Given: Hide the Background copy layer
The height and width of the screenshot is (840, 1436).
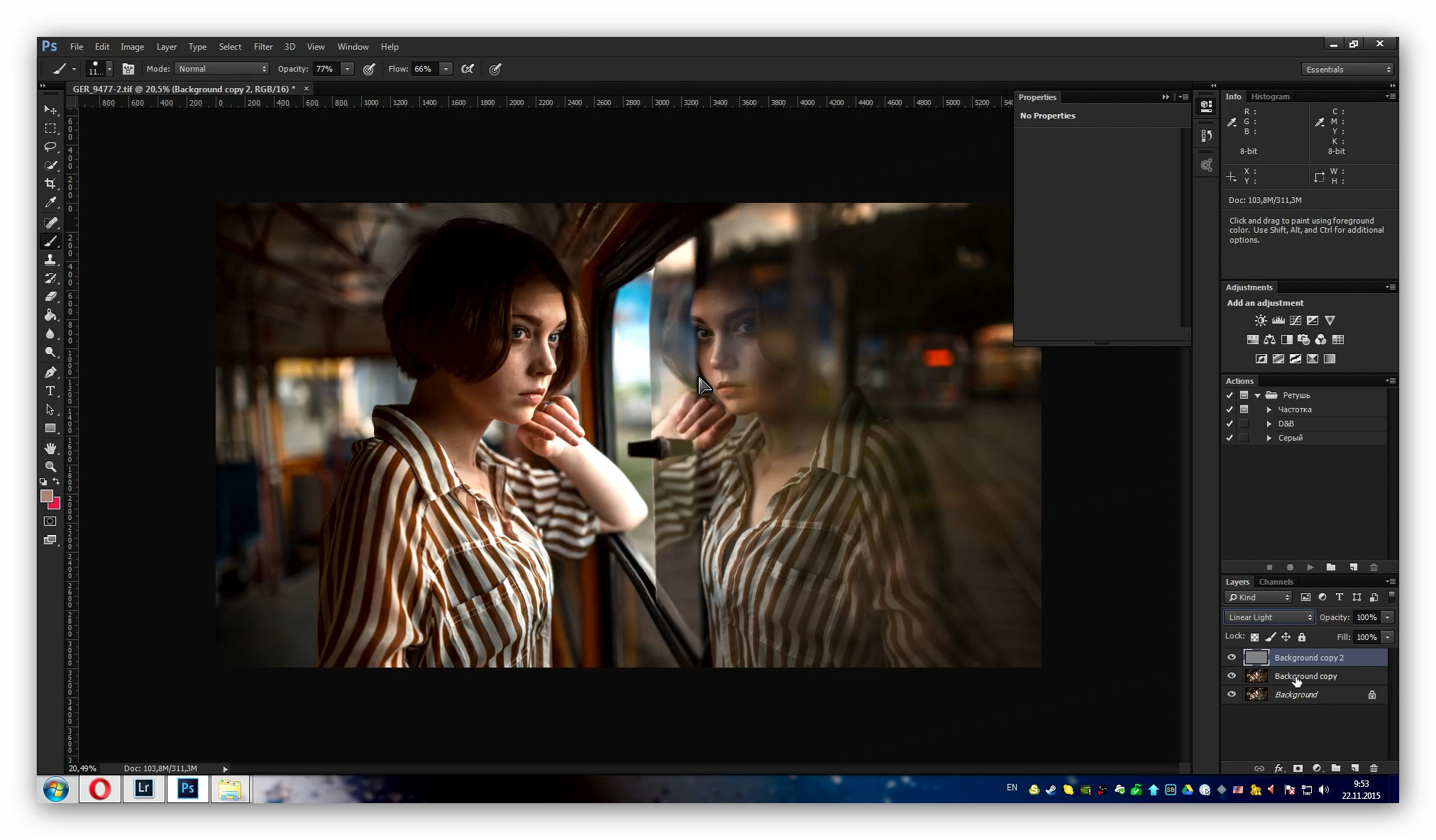Looking at the screenshot, I should tap(1232, 676).
